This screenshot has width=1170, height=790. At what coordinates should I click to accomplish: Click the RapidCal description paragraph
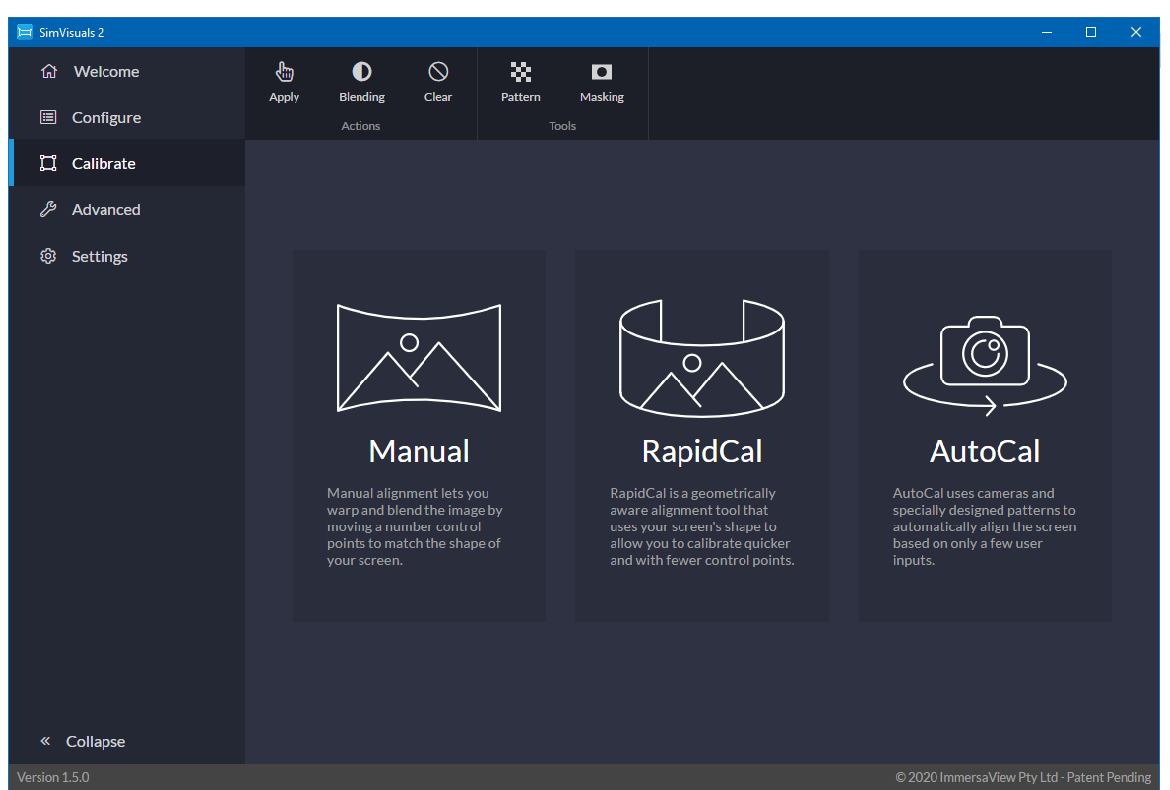tap(702, 527)
